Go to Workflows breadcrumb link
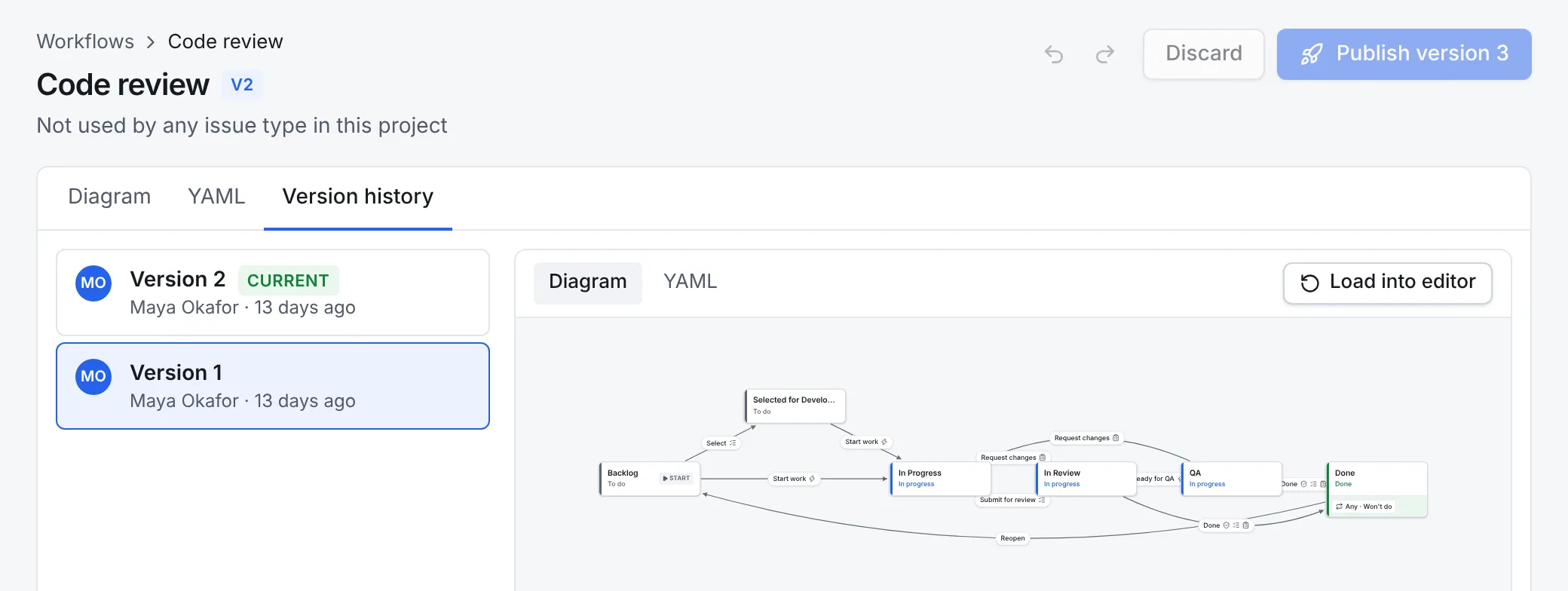 (x=85, y=41)
